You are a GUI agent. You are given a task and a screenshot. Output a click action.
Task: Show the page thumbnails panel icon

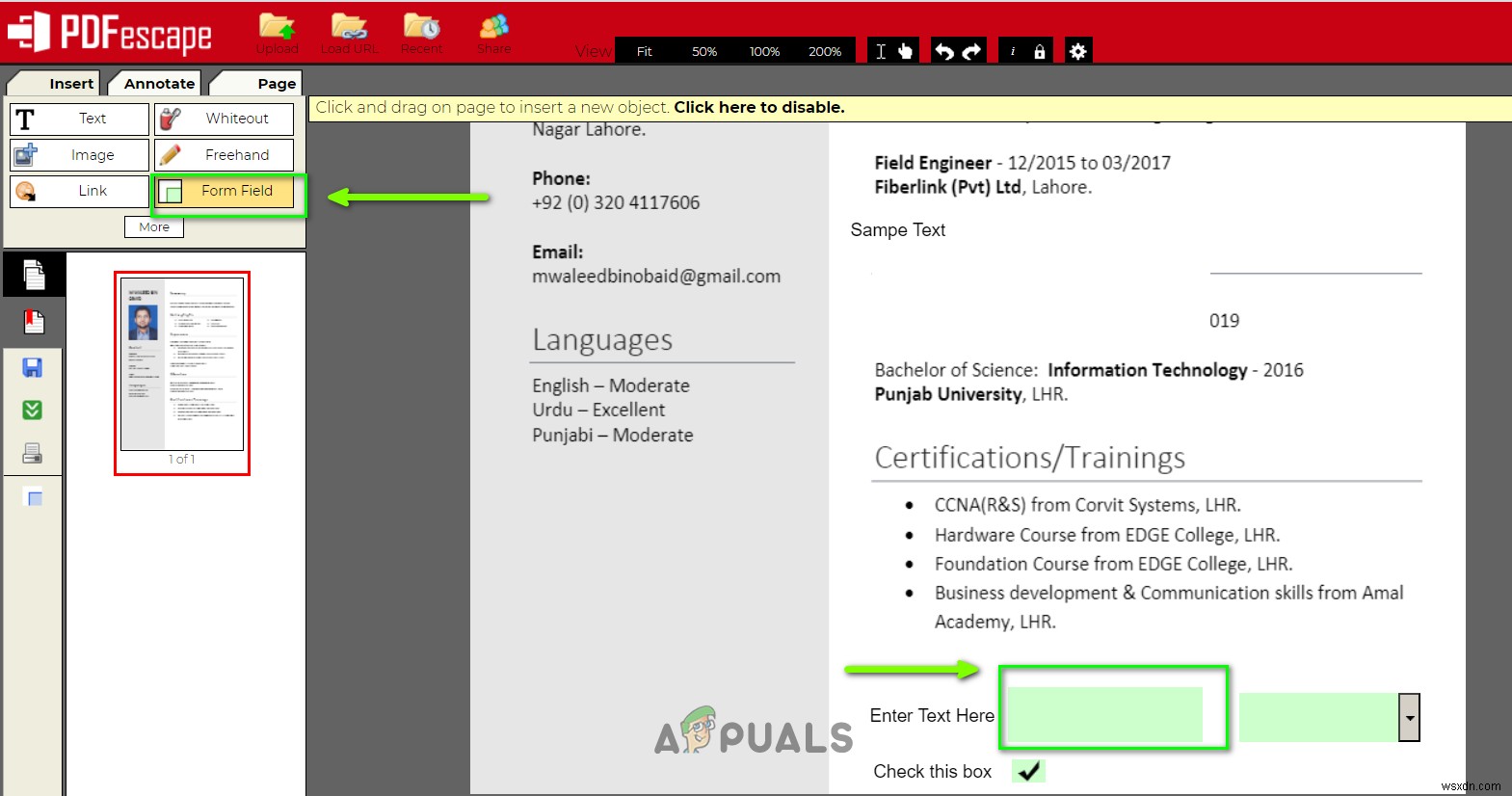[34, 275]
